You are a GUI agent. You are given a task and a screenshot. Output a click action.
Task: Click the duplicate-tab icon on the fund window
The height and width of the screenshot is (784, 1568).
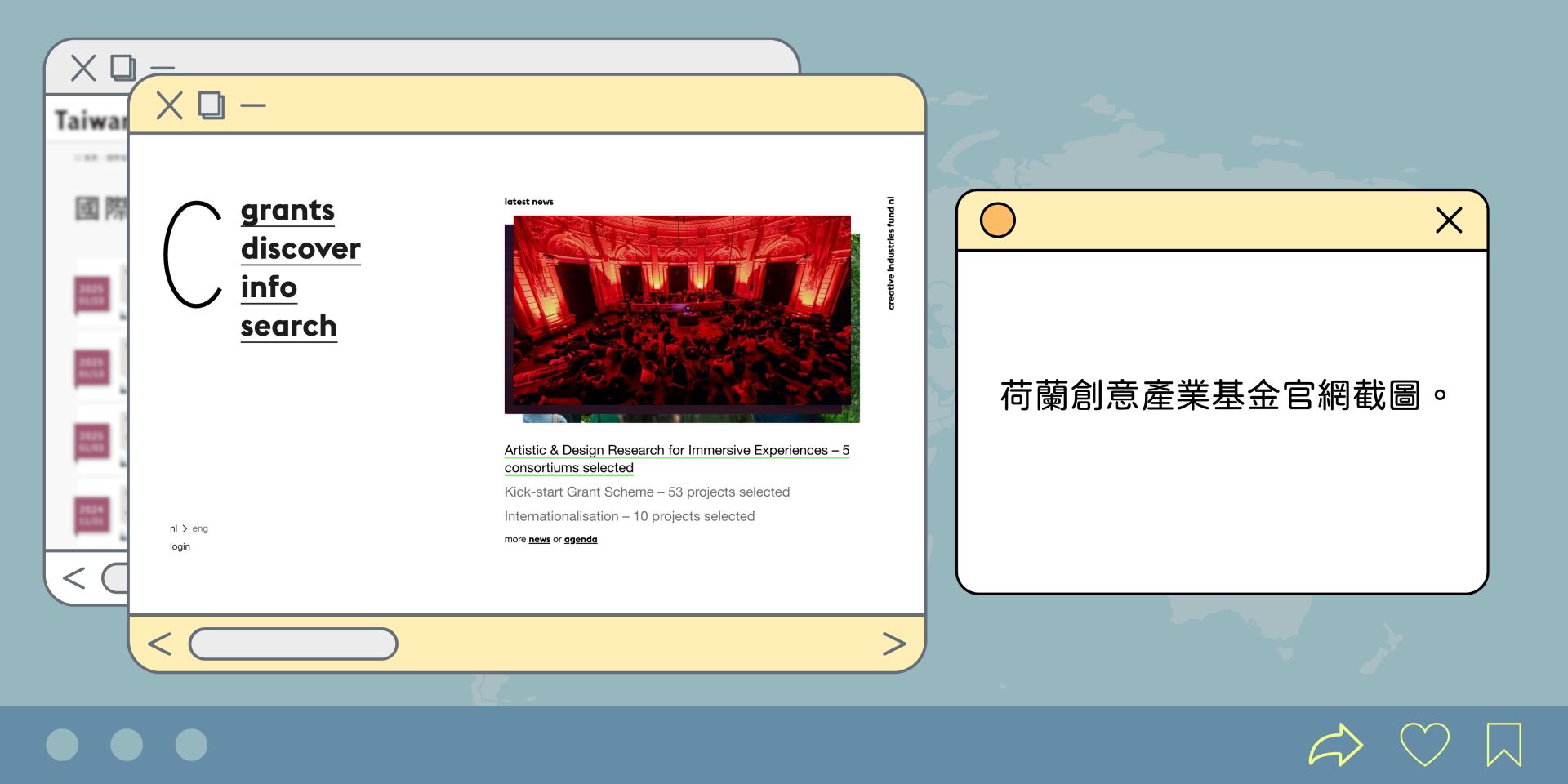(210, 105)
